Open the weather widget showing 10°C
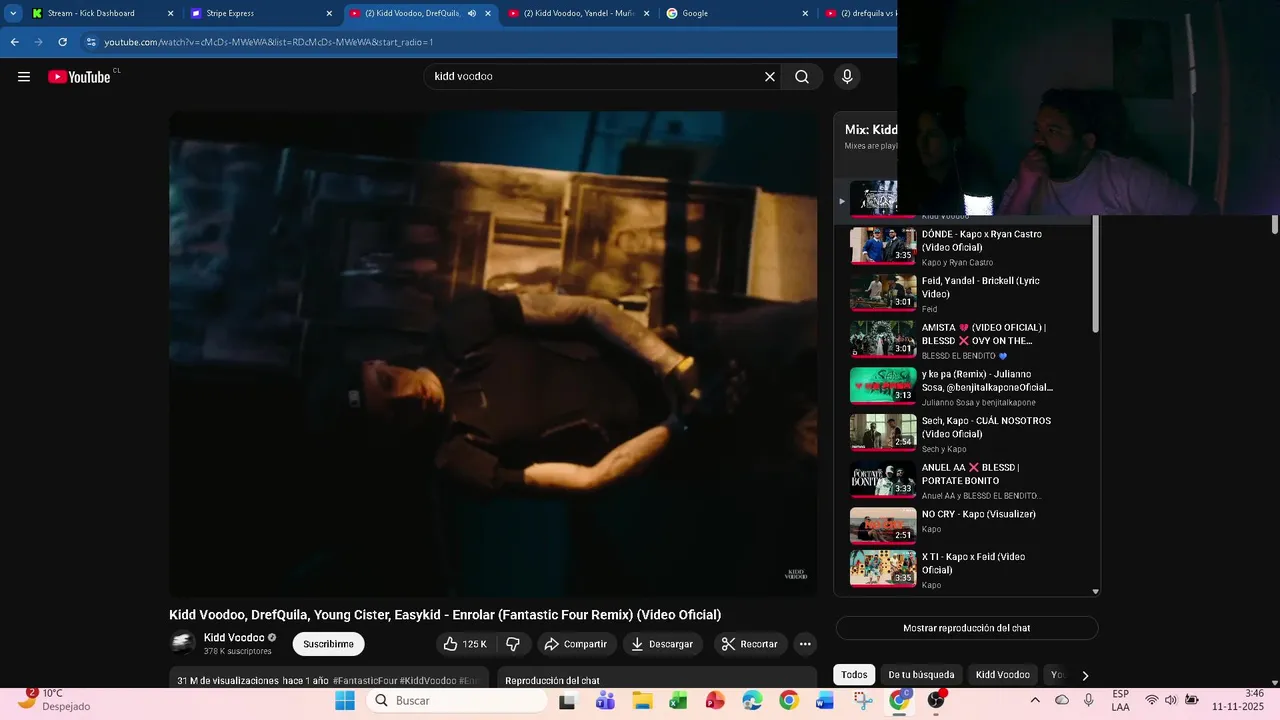The width and height of the screenshot is (1280, 720). click(x=58, y=700)
